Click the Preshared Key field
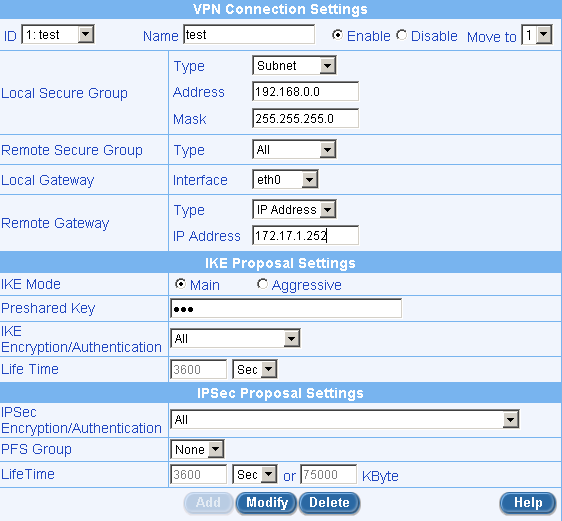Screen dimensions: 562x521 [286, 308]
